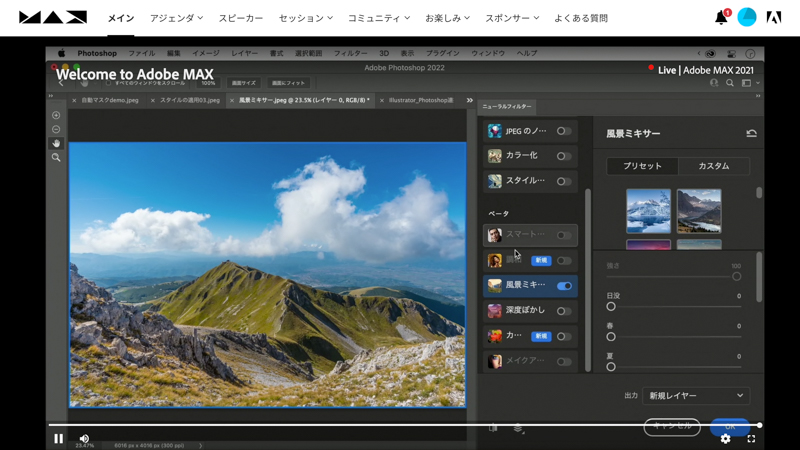This screenshot has height=450, width=800.
Task: Open the blue user profile avatar
Action: 747,17
